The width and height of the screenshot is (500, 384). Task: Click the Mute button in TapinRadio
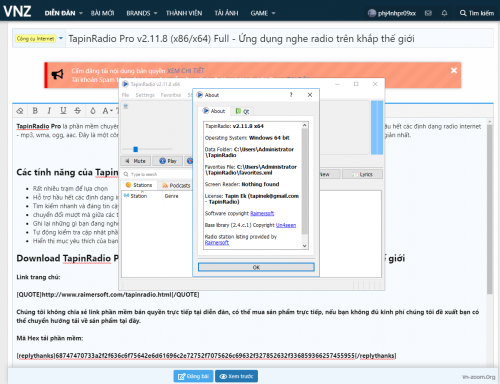click(136, 161)
